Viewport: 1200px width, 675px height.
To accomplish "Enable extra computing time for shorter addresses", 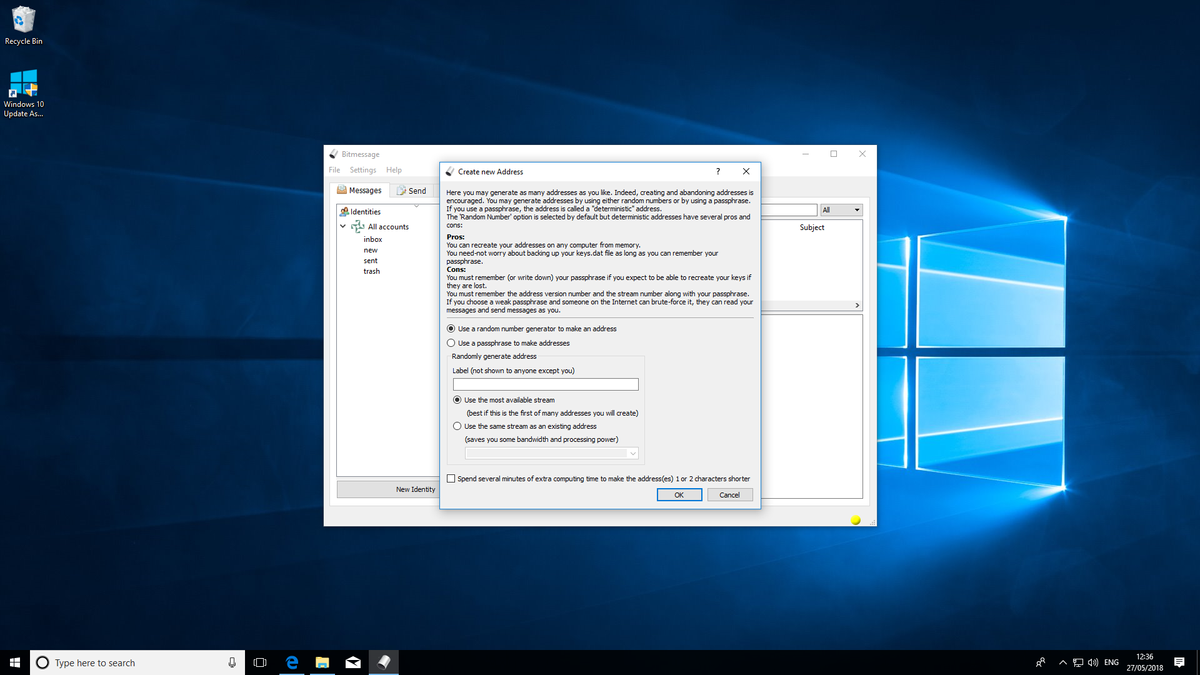I will pyautogui.click(x=450, y=478).
